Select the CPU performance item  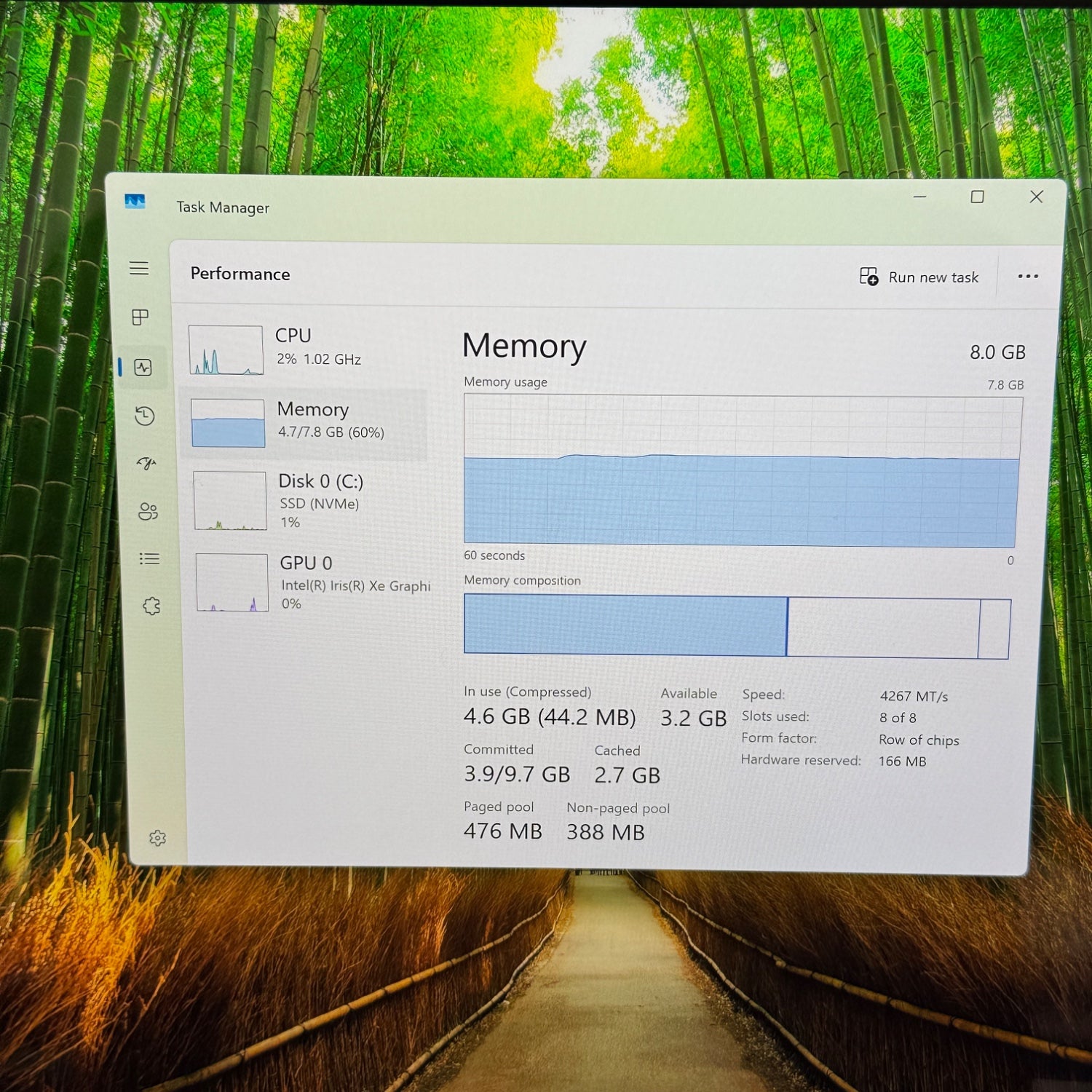pos(306,348)
